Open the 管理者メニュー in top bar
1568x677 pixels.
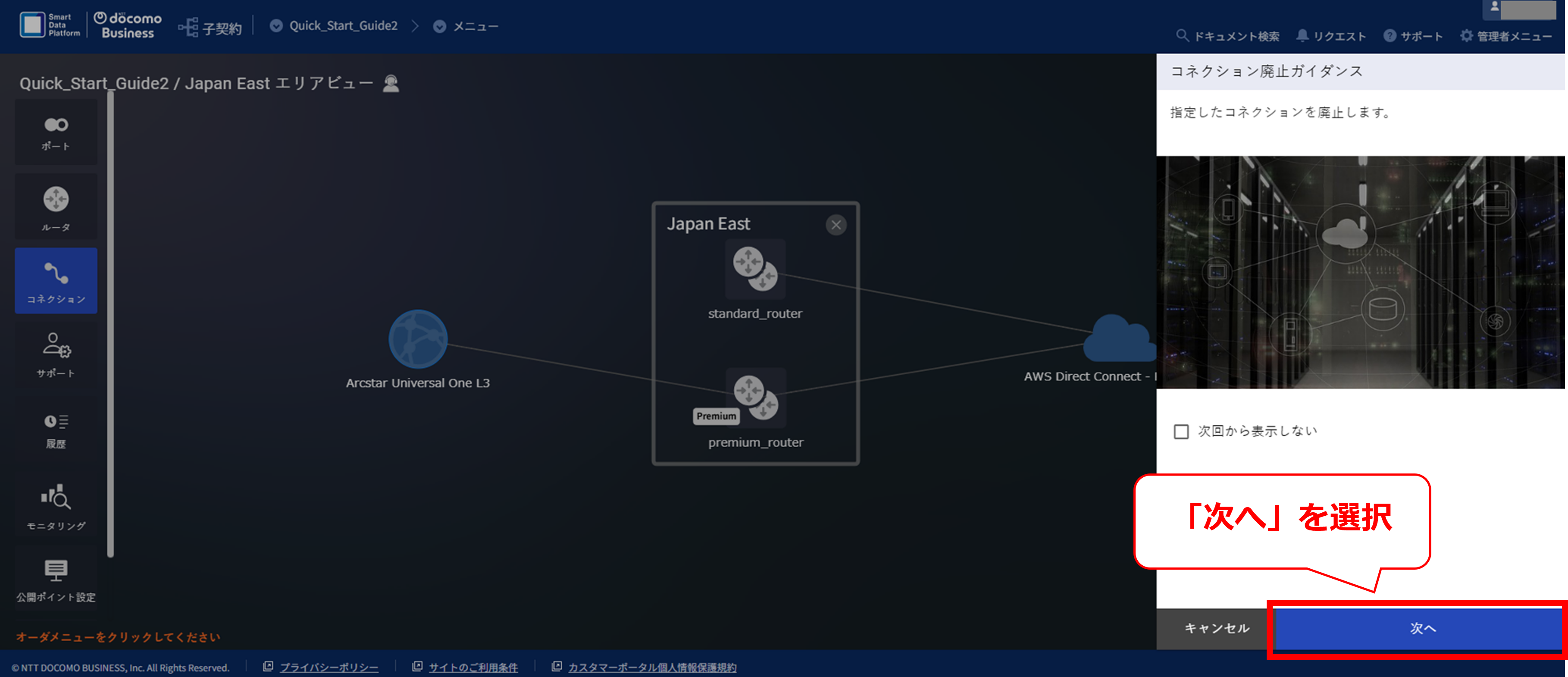pyautogui.click(x=1506, y=36)
